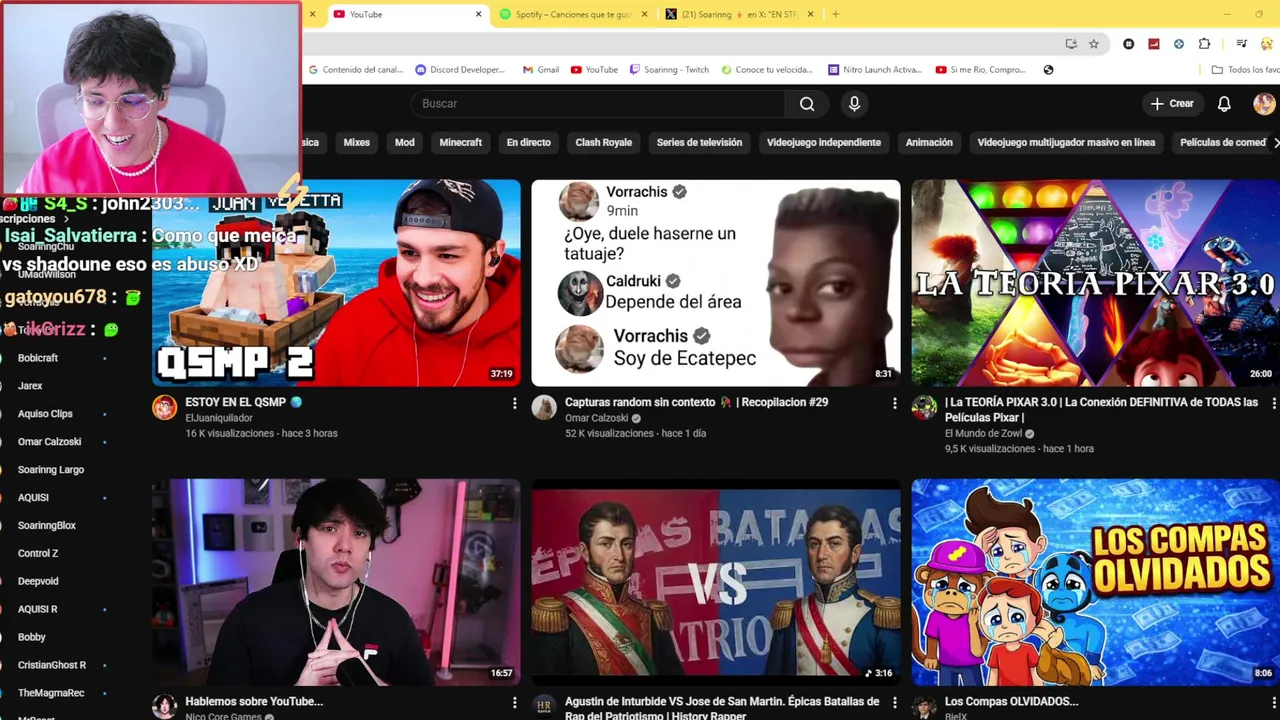
Task: Click the search magnifier button
Action: [x=807, y=104]
